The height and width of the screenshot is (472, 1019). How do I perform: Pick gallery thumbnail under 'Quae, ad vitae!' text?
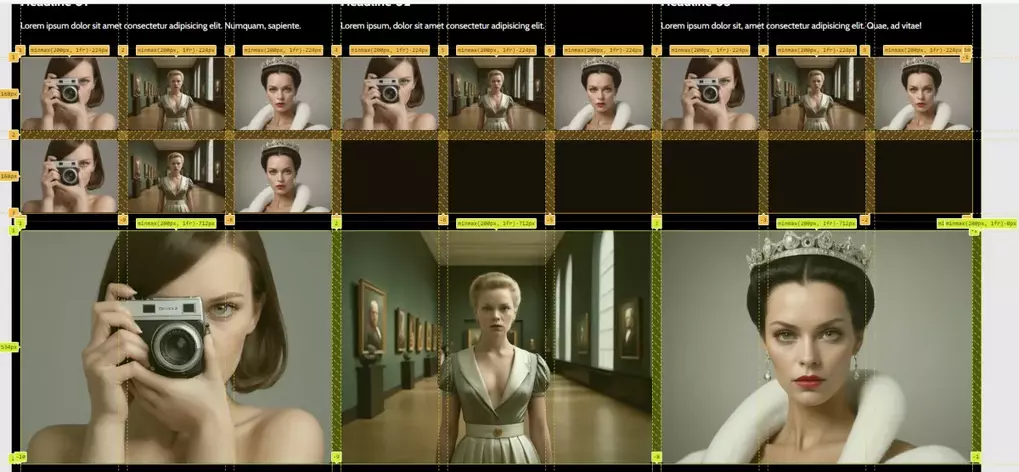pyautogui.click(x=817, y=94)
